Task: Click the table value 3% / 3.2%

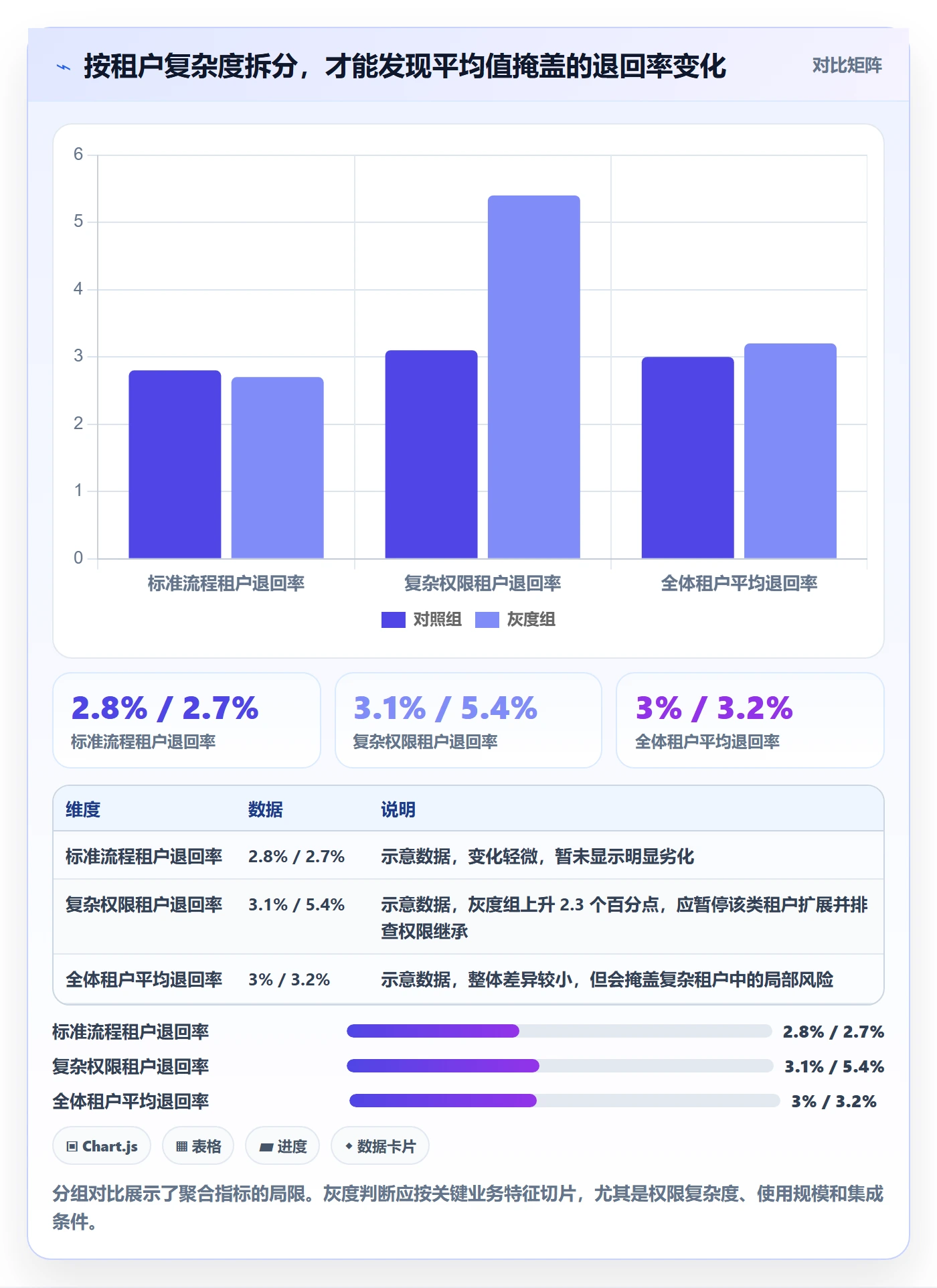Action: (x=289, y=979)
